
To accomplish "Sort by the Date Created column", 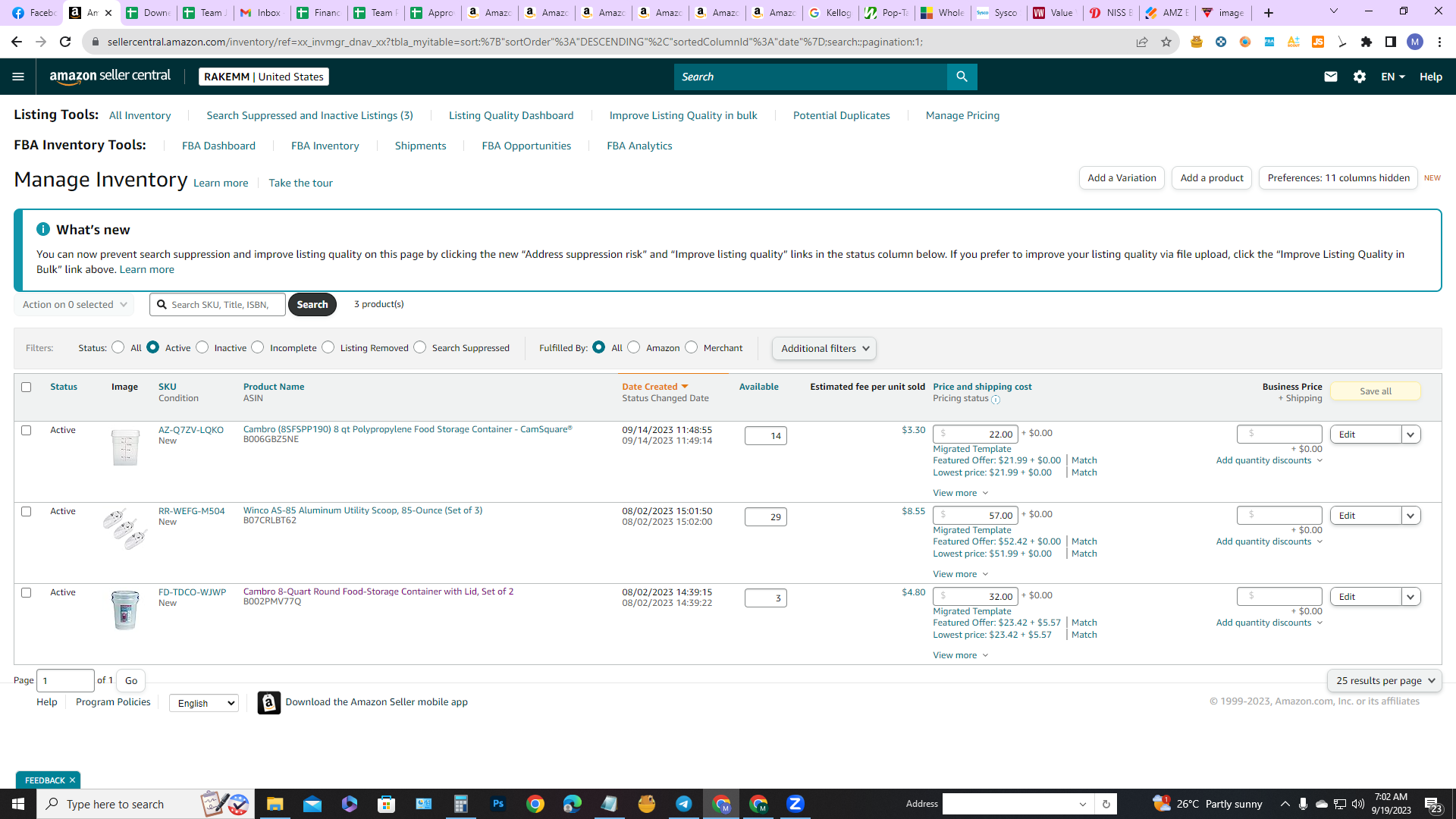I will (655, 387).
